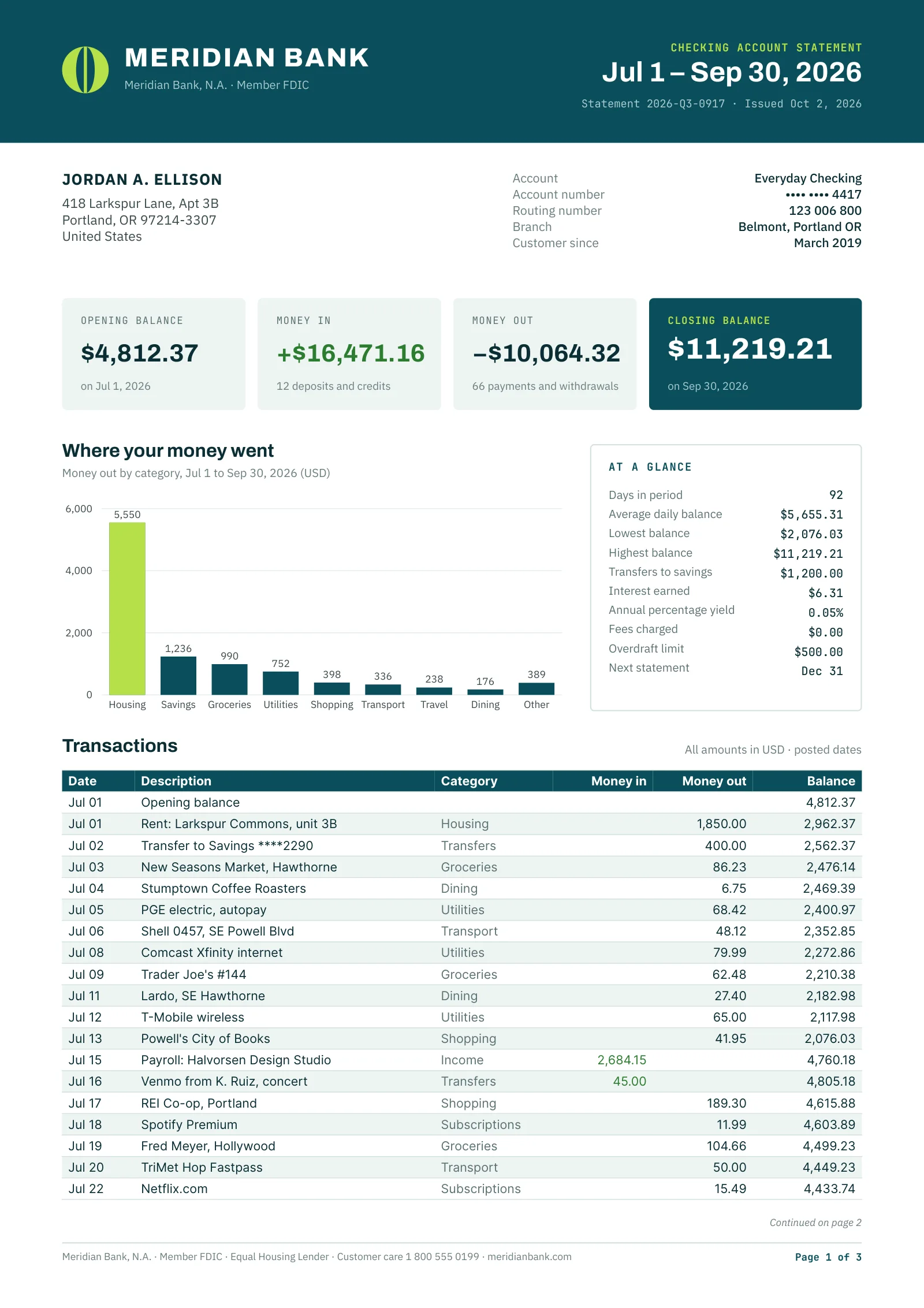Click the Money In amount +$16,471.16
The image size is (924, 1308).
pyautogui.click(x=351, y=353)
